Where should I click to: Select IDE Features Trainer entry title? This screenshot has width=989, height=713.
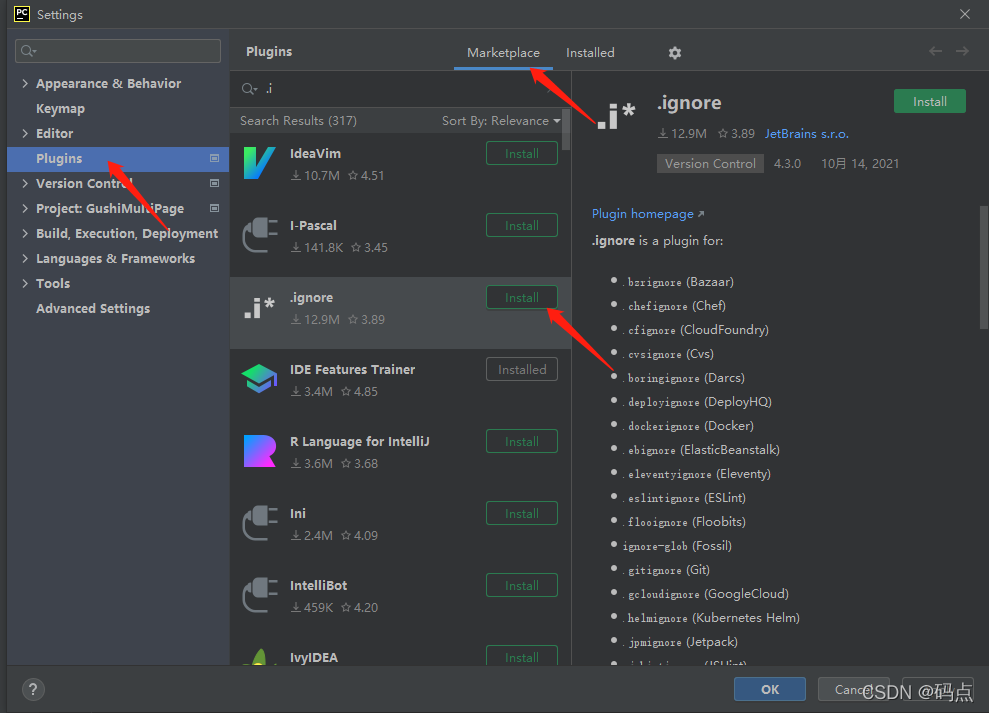tap(353, 370)
